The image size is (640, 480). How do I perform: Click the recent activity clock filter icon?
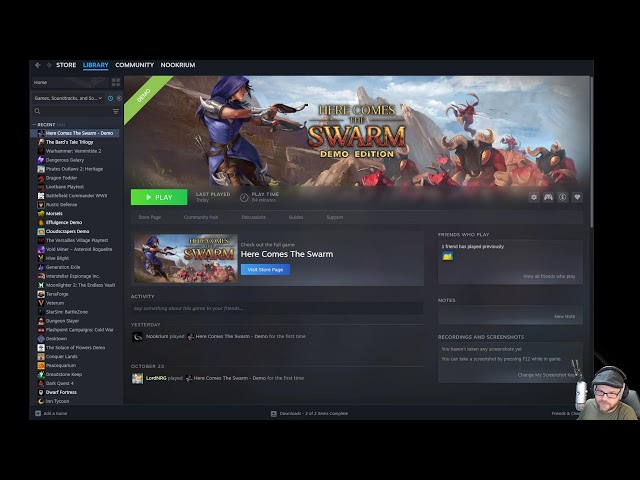click(x=110, y=98)
